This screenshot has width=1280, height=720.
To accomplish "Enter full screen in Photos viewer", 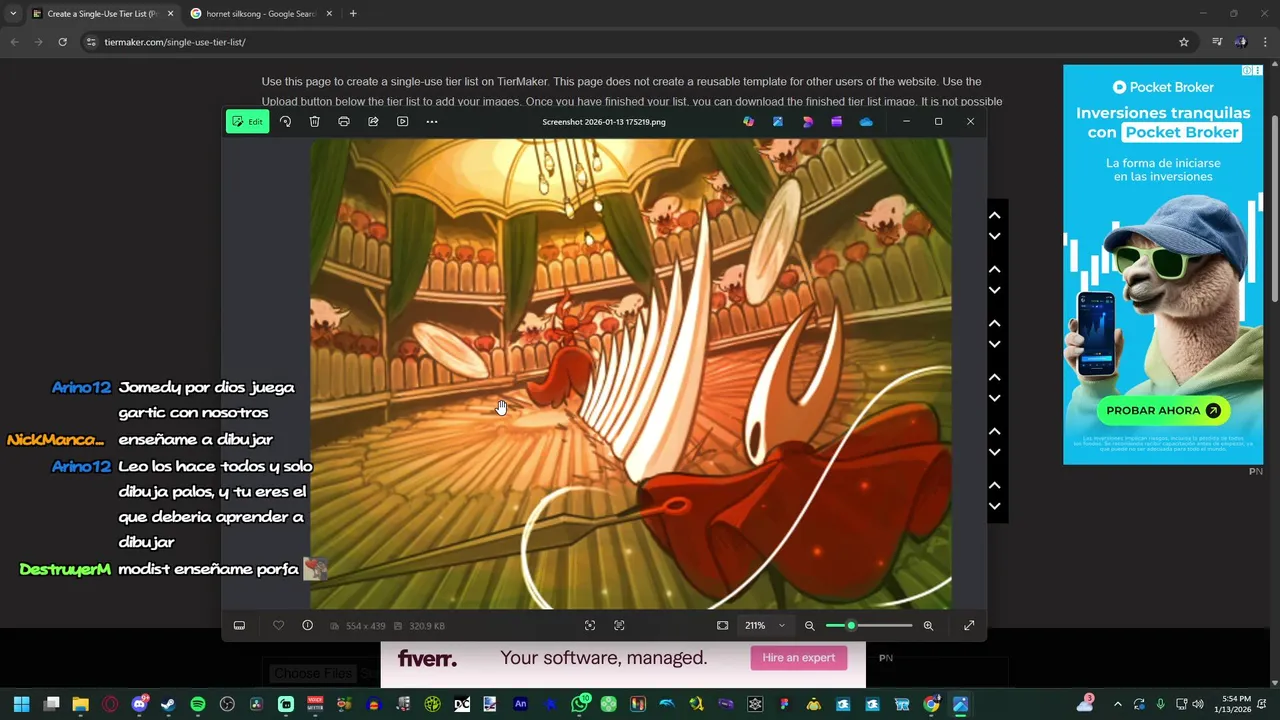I will pos(969,626).
